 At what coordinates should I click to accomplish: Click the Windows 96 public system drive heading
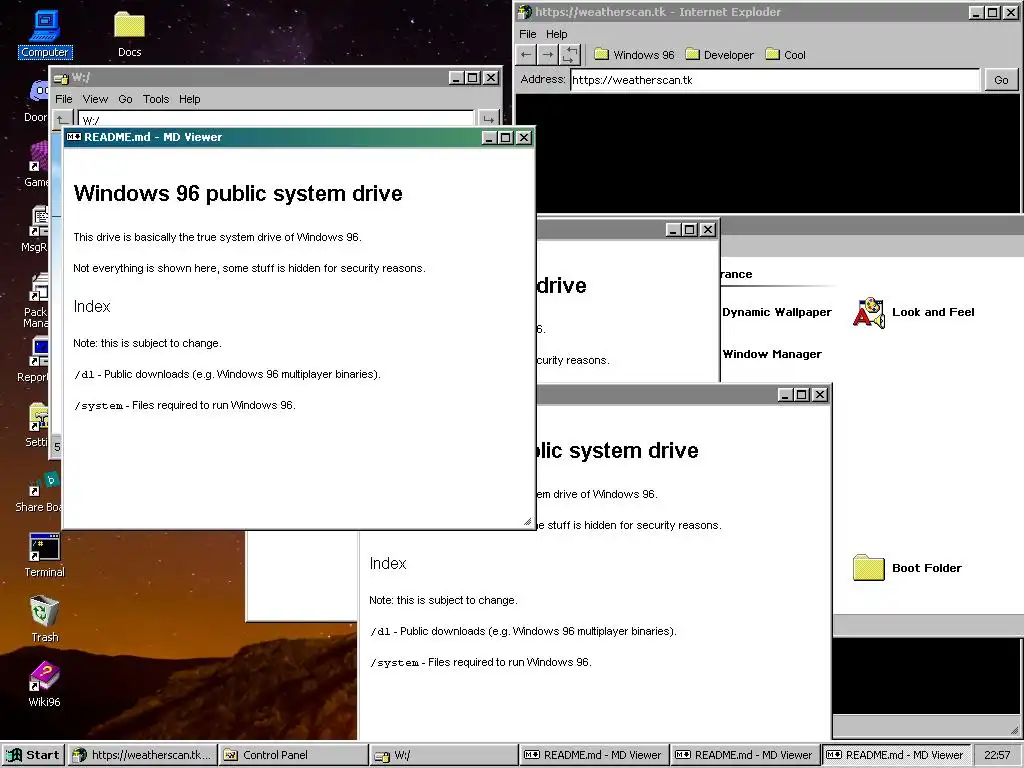tap(238, 193)
